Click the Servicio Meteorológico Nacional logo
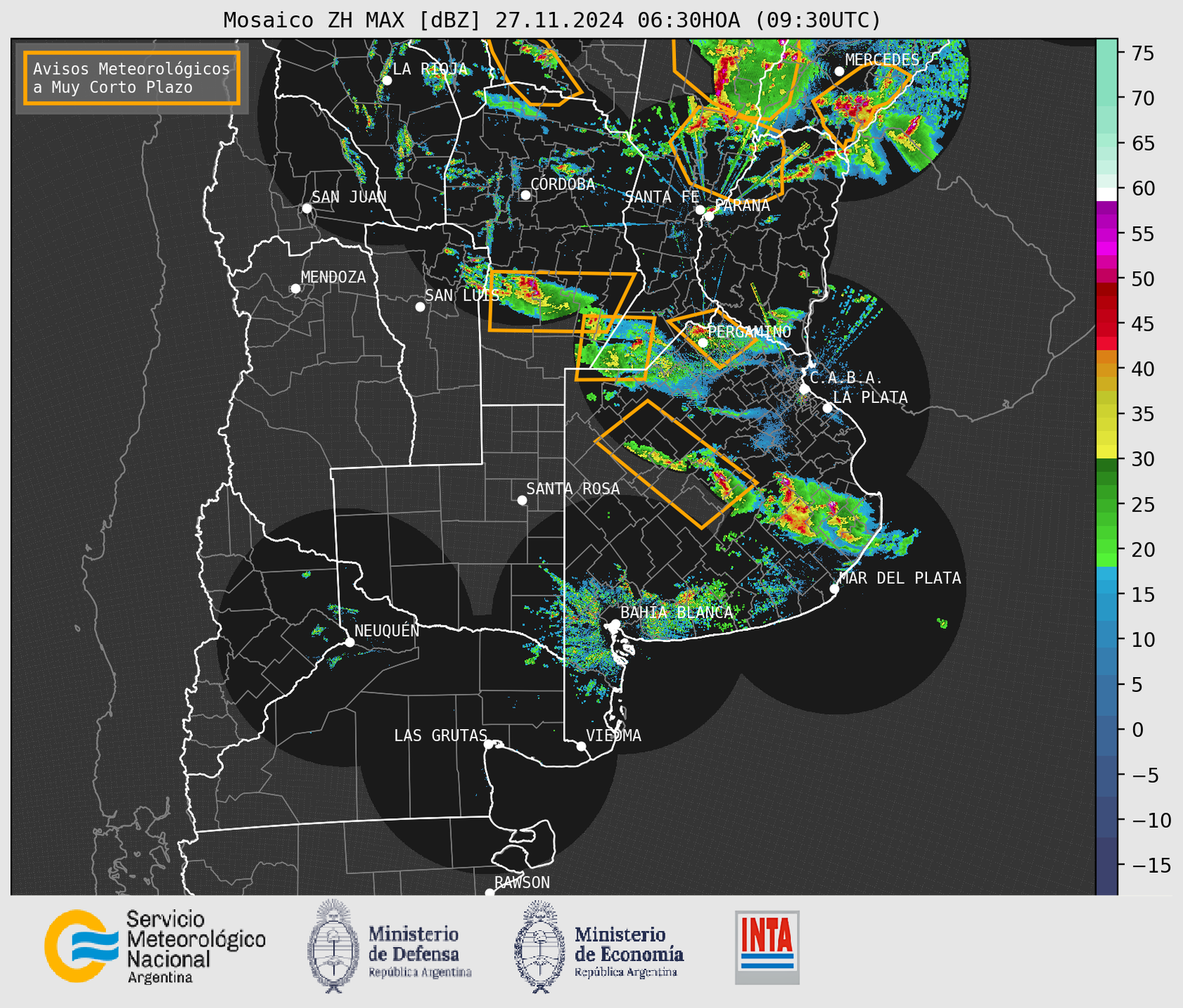 coord(155,946)
